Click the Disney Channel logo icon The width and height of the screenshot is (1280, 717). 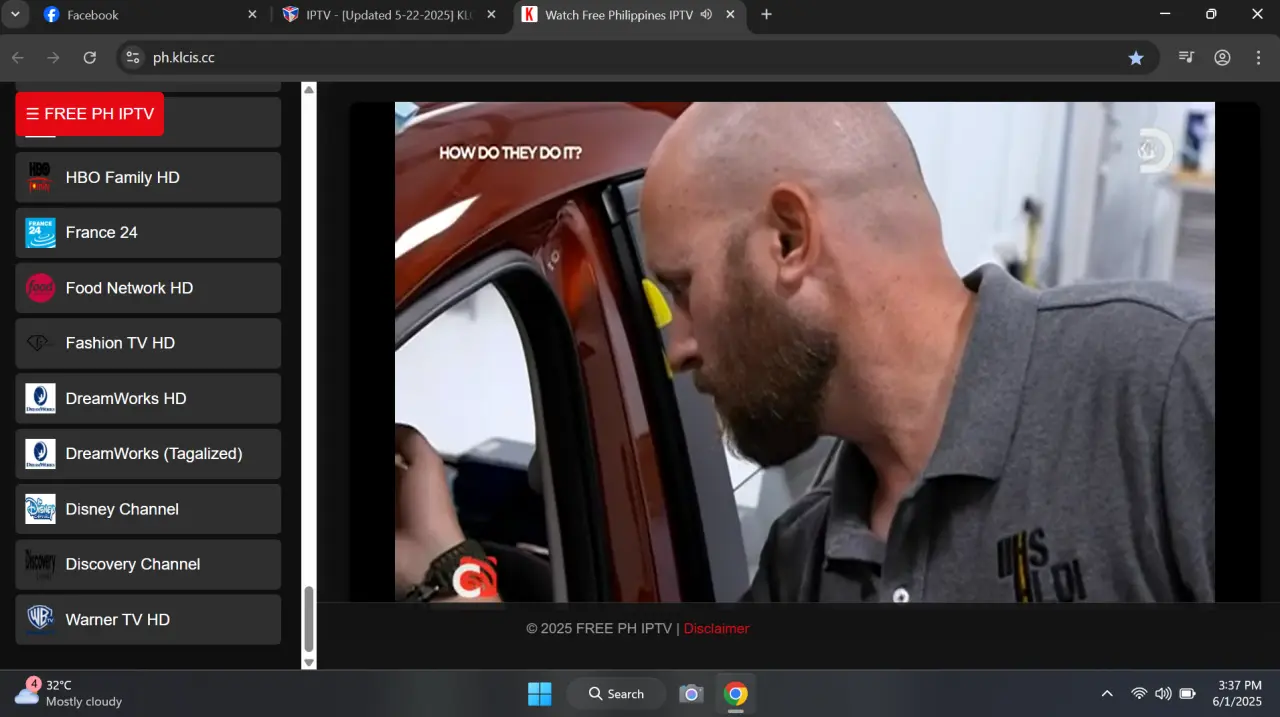(x=40, y=509)
